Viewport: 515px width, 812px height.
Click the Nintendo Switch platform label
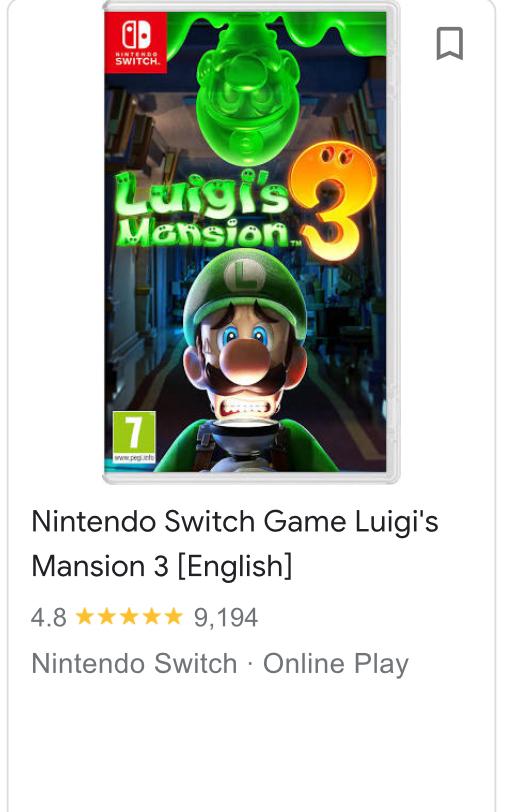tap(134, 663)
